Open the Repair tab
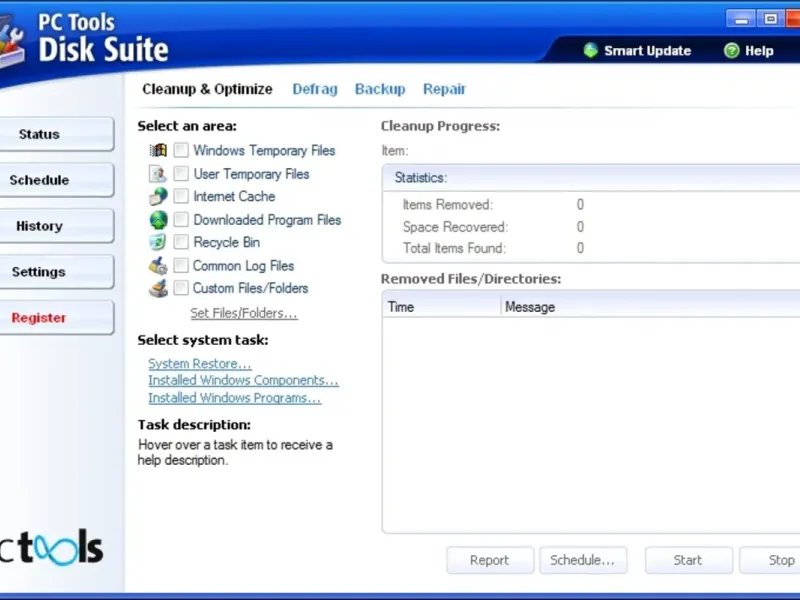This screenshot has width=800, height=600. [x=444, y=89]
